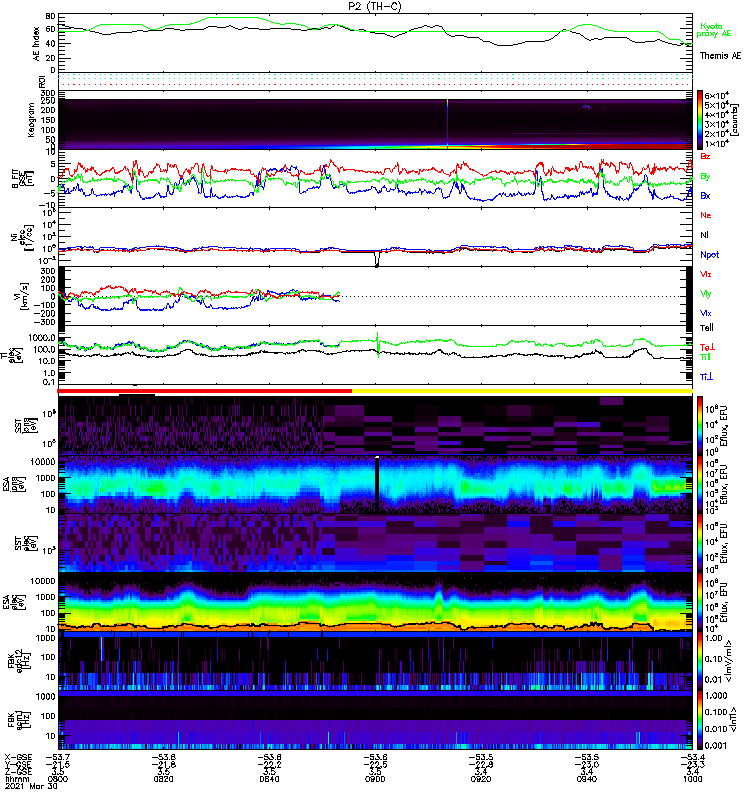Click the 0900 time tick label
Screen dimensions: 750x800
(x=375, y=779)
